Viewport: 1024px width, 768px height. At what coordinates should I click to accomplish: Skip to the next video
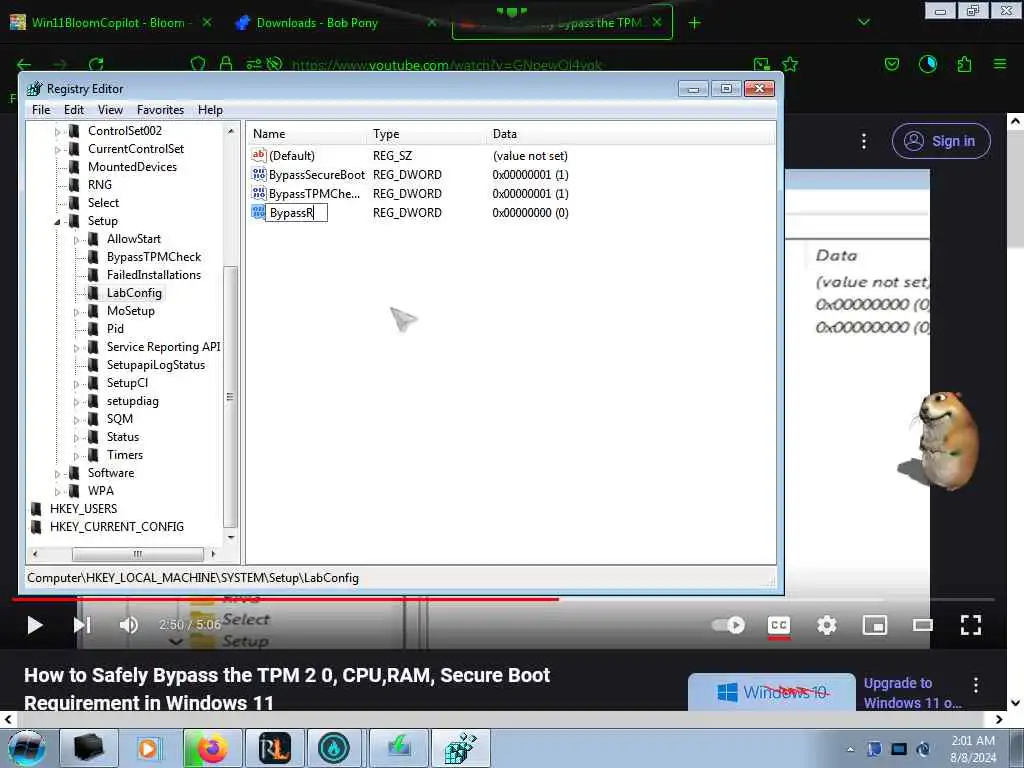pos(82,625)
